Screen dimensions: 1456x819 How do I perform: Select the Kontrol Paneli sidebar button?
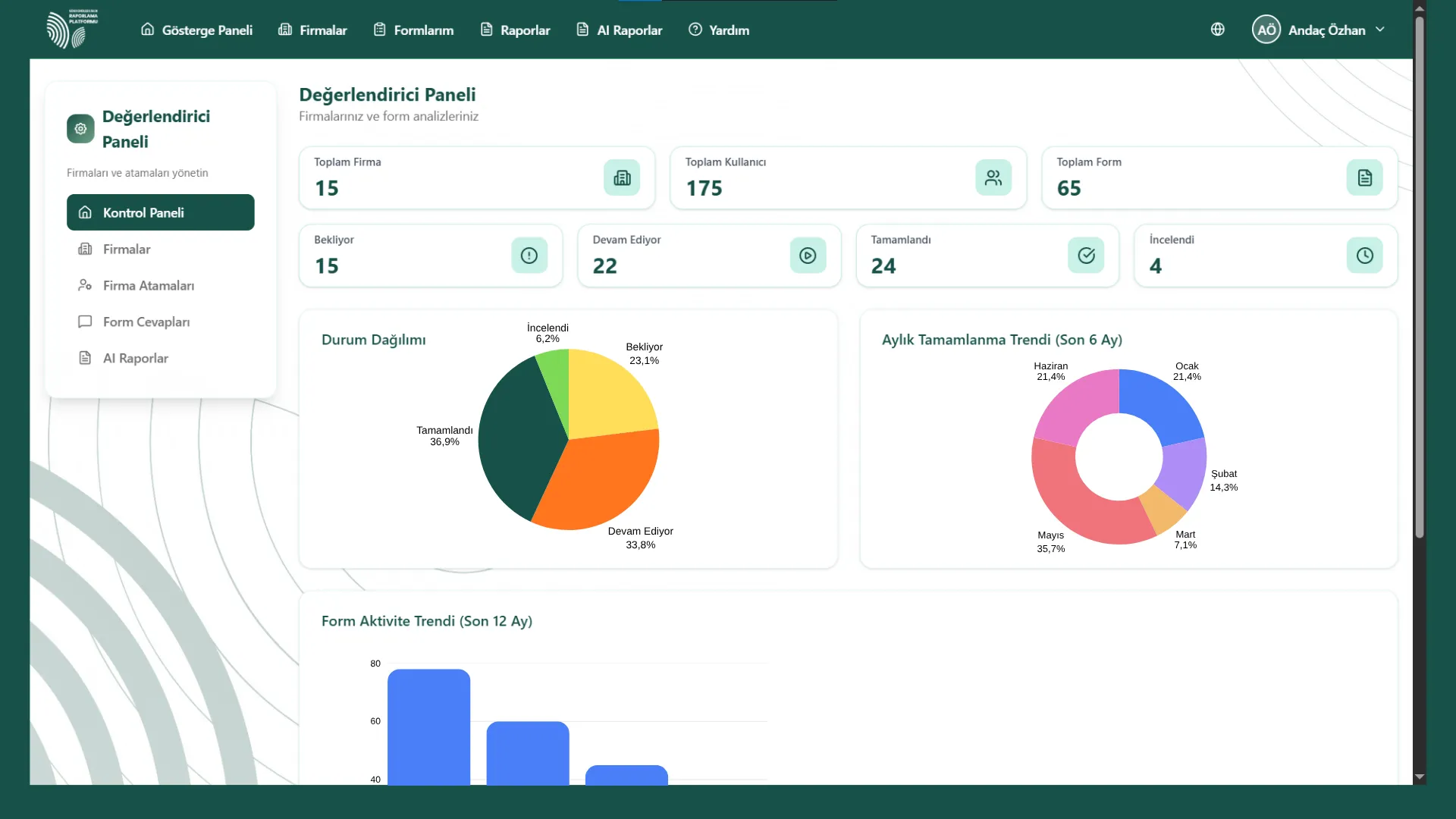point(161,212)
